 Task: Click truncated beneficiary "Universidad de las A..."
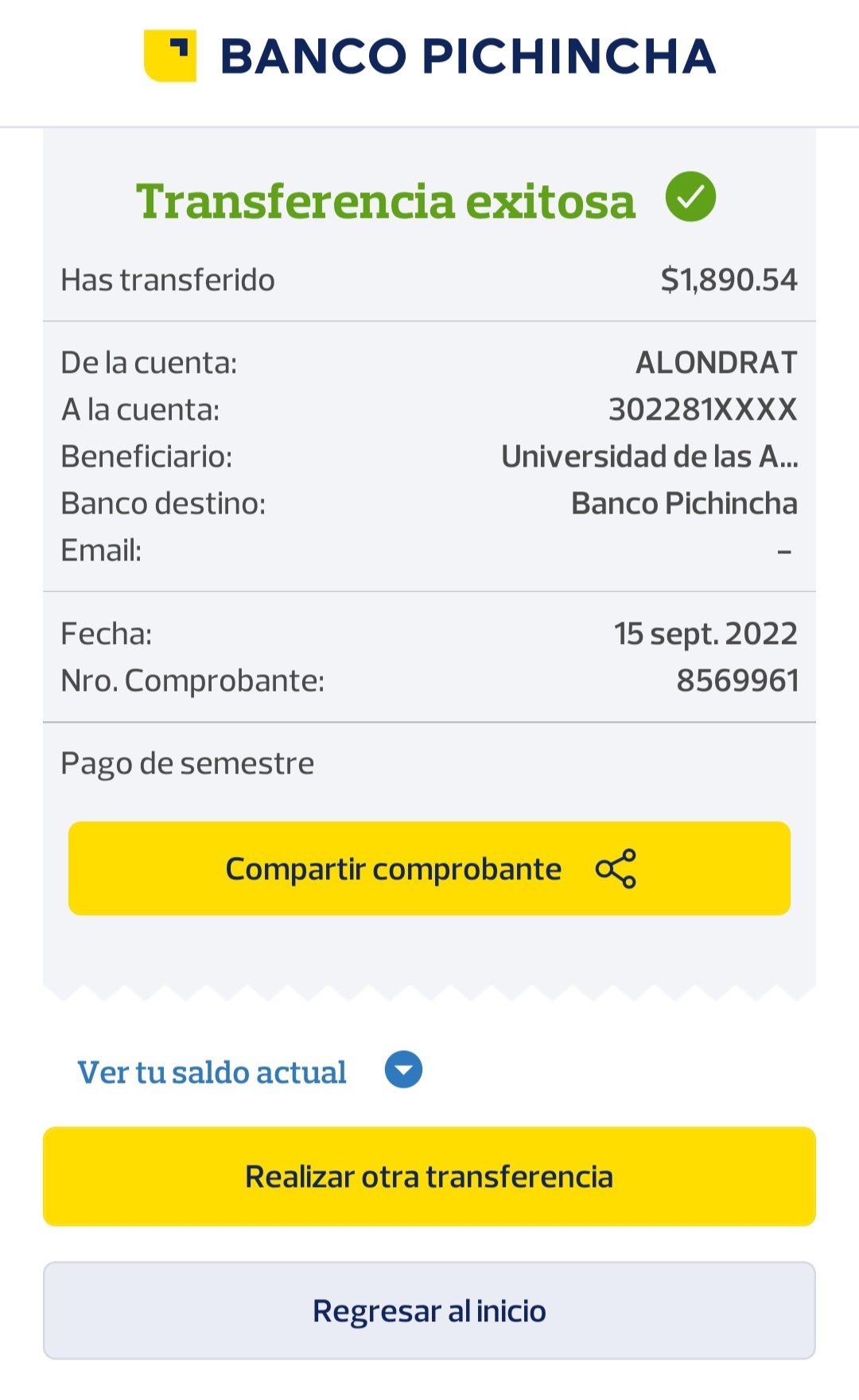(649, 456)
